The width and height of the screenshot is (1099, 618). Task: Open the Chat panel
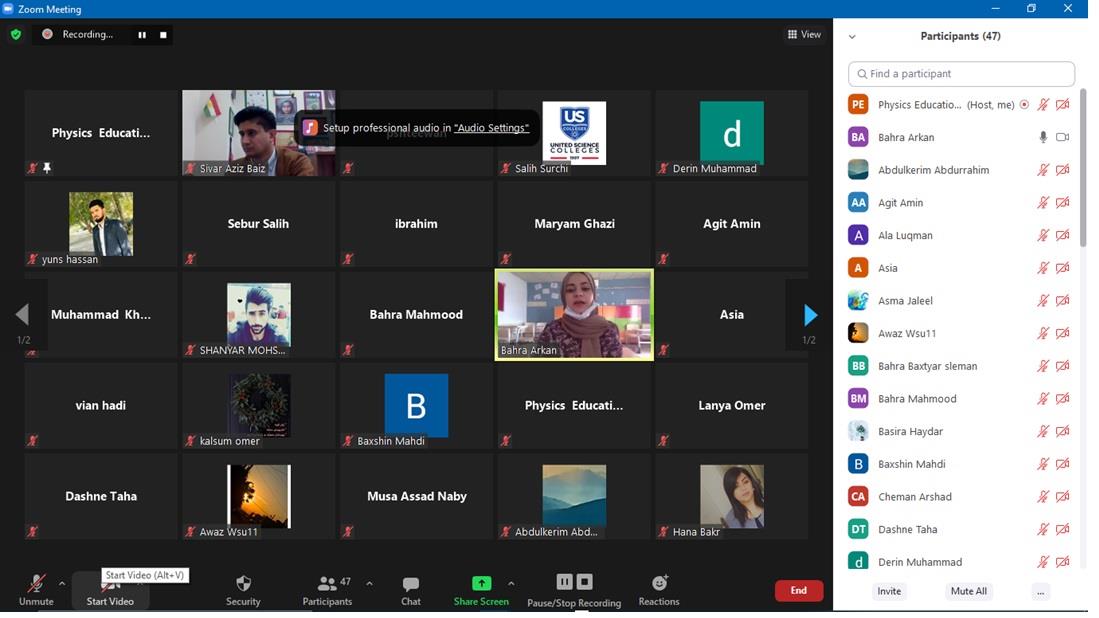pos(410,589)
